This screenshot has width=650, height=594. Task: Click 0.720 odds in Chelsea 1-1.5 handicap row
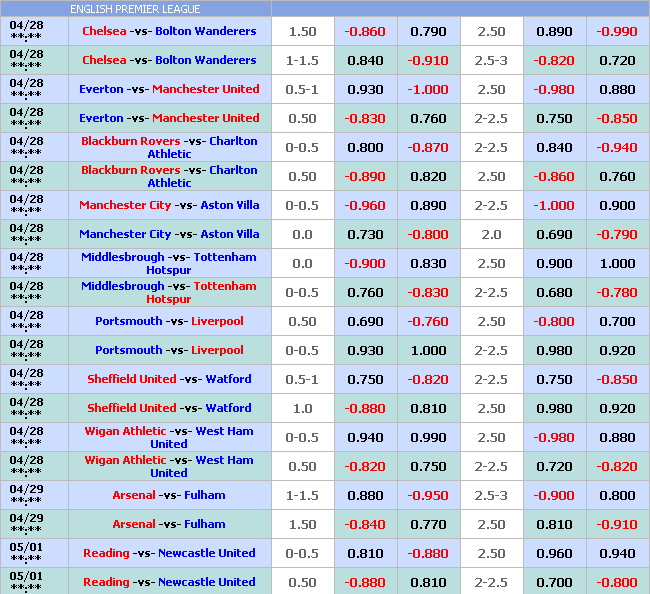(617, 61)
